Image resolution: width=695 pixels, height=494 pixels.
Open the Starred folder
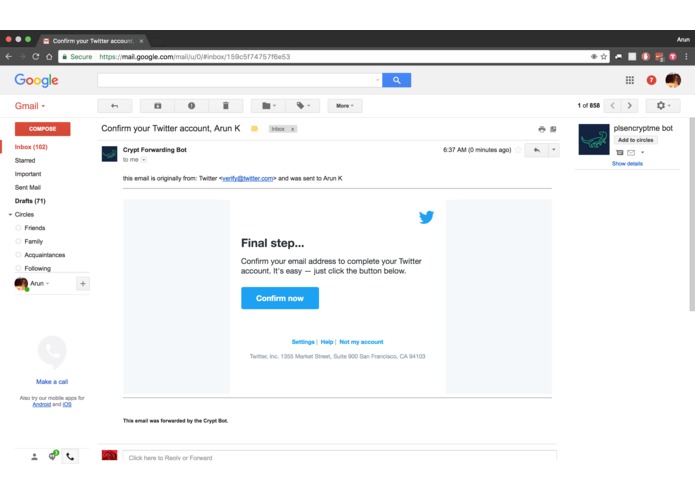25,160
